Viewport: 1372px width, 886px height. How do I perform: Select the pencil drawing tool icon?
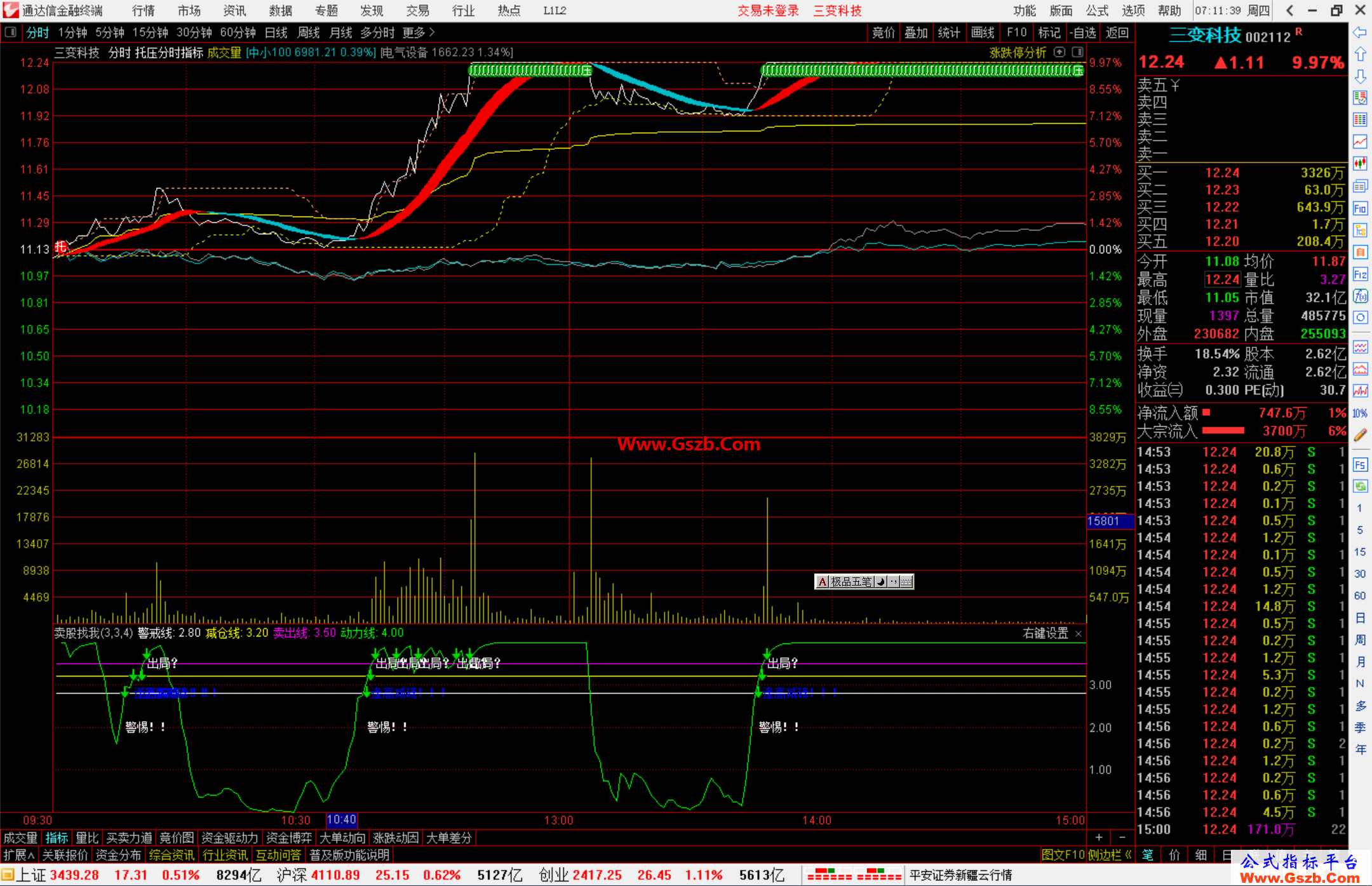1360,435
